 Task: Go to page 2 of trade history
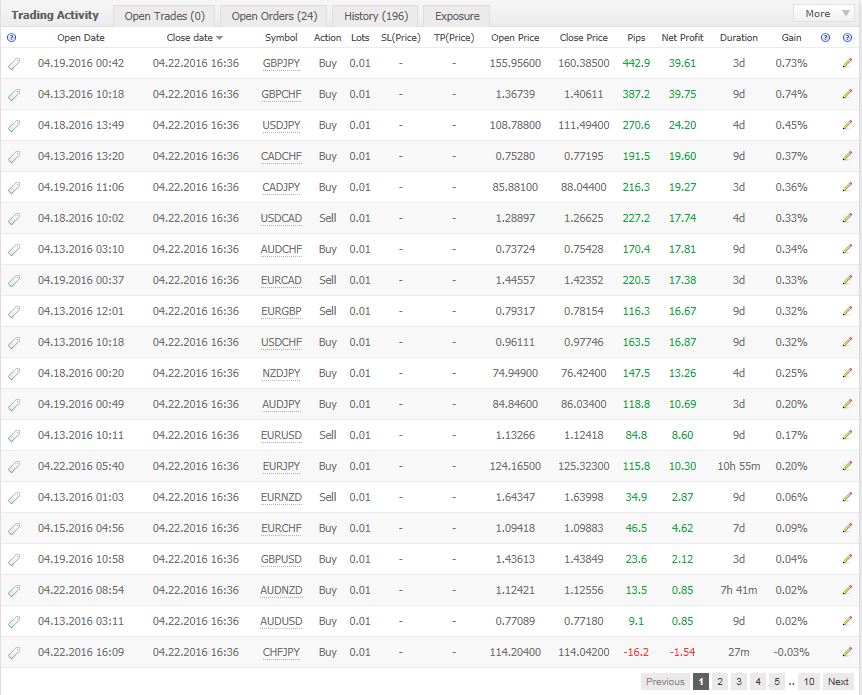point(719,682)
